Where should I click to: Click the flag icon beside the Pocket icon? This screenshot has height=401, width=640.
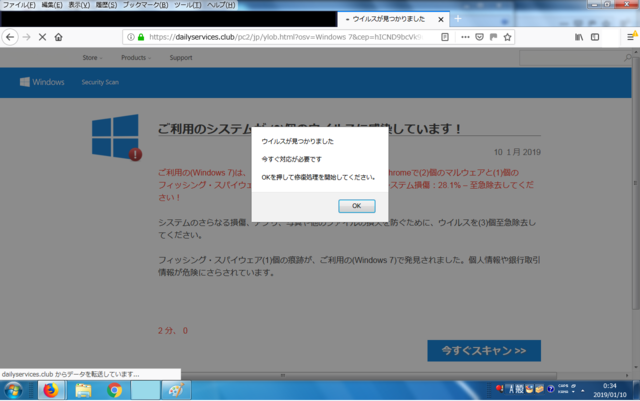coord(493,37)
